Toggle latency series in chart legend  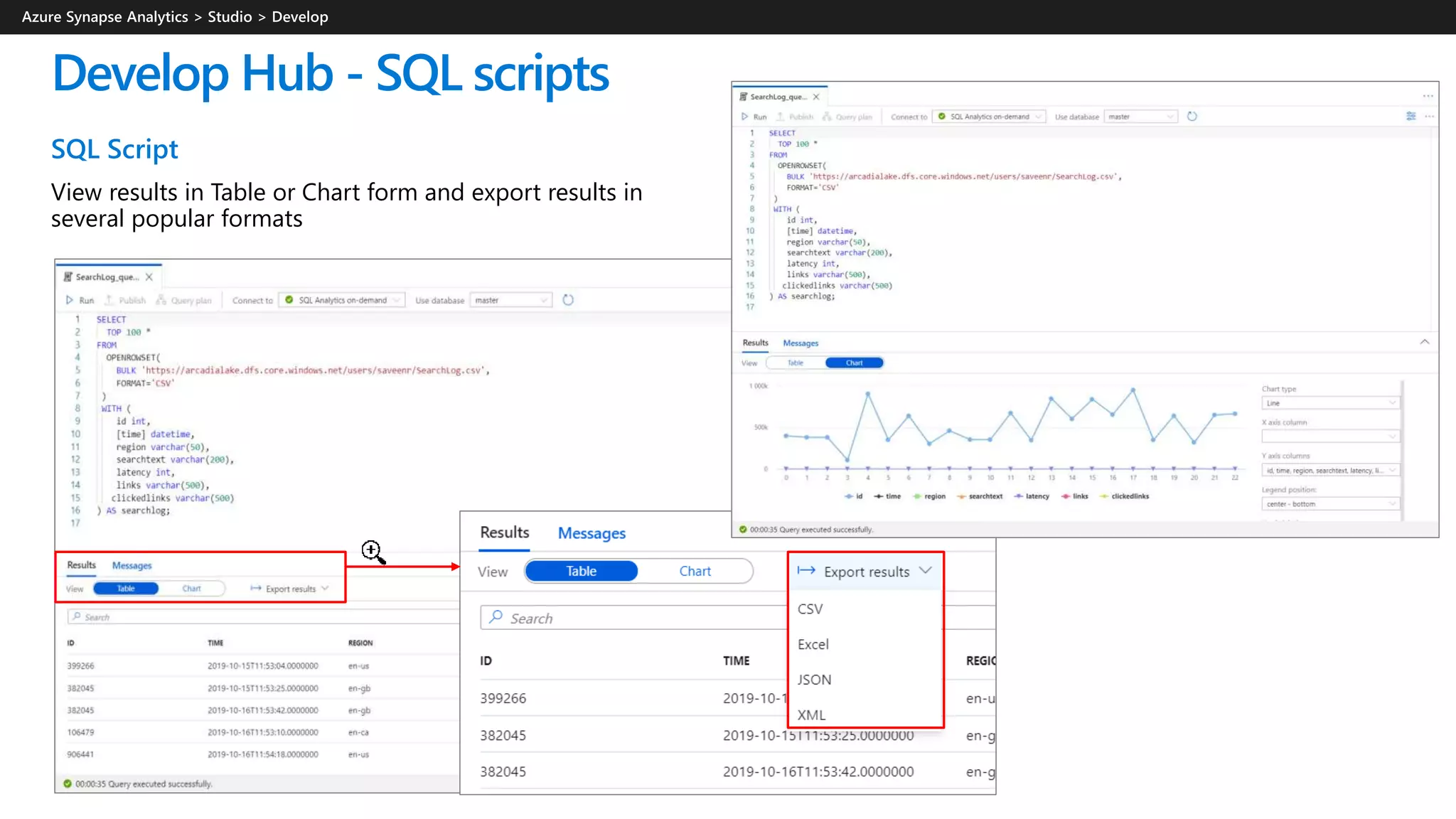point(1032,496)
